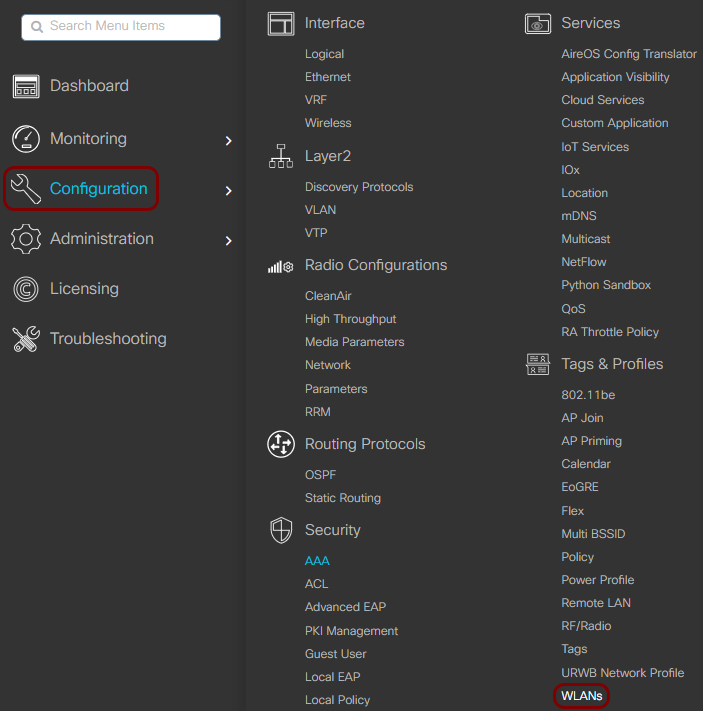Open Cloud Services link

pyautogui.click(x=602, y=100)
